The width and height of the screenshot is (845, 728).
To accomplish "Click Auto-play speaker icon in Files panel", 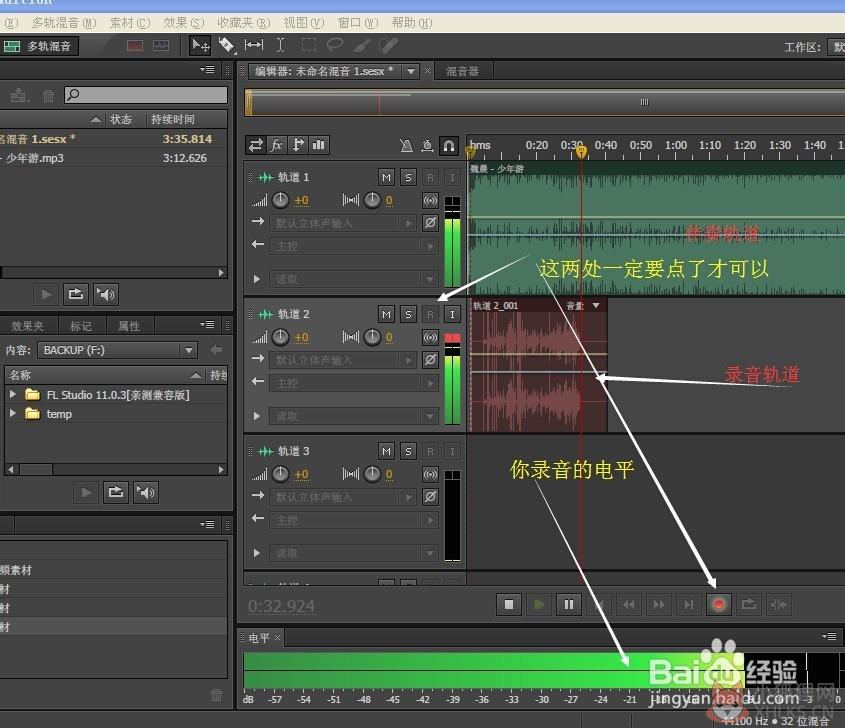I will (x=106, y=295).
